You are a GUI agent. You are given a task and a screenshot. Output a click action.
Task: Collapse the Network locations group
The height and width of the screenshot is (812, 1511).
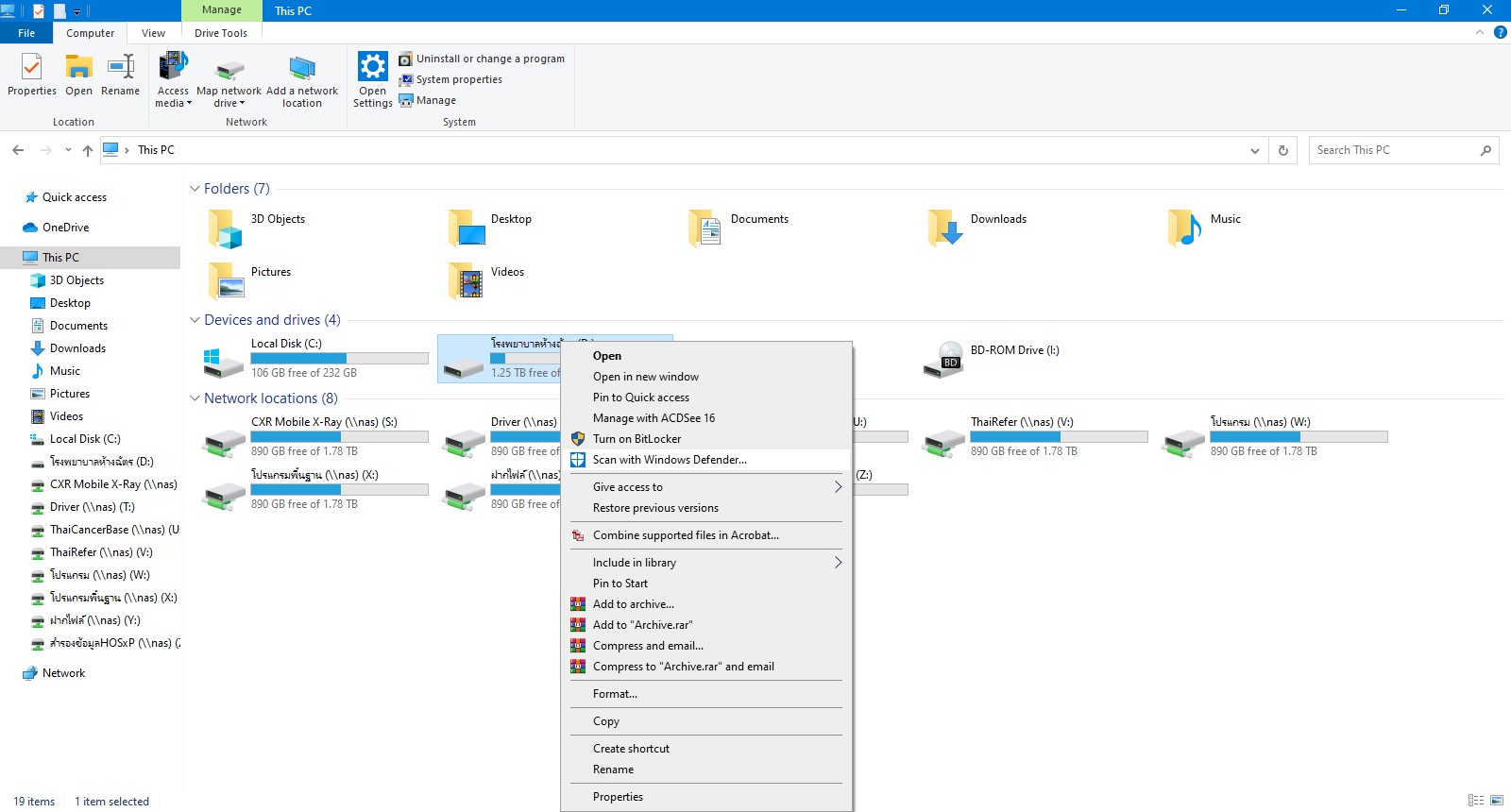(x=195, y=398)
